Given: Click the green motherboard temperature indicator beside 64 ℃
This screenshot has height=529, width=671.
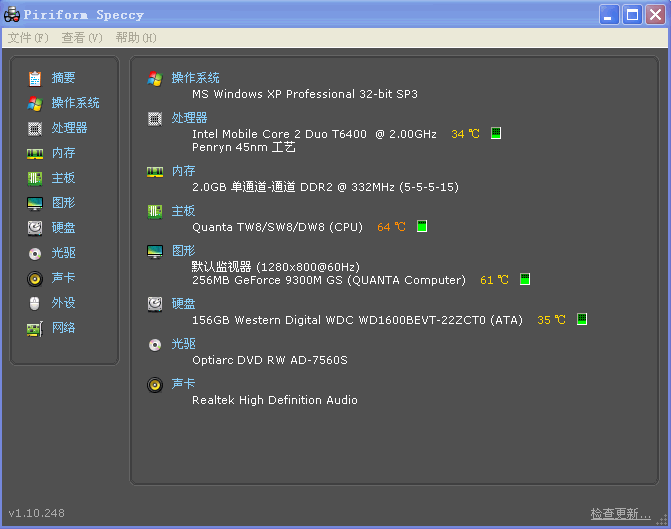Looking at the screenshot, I should point(422,226).
